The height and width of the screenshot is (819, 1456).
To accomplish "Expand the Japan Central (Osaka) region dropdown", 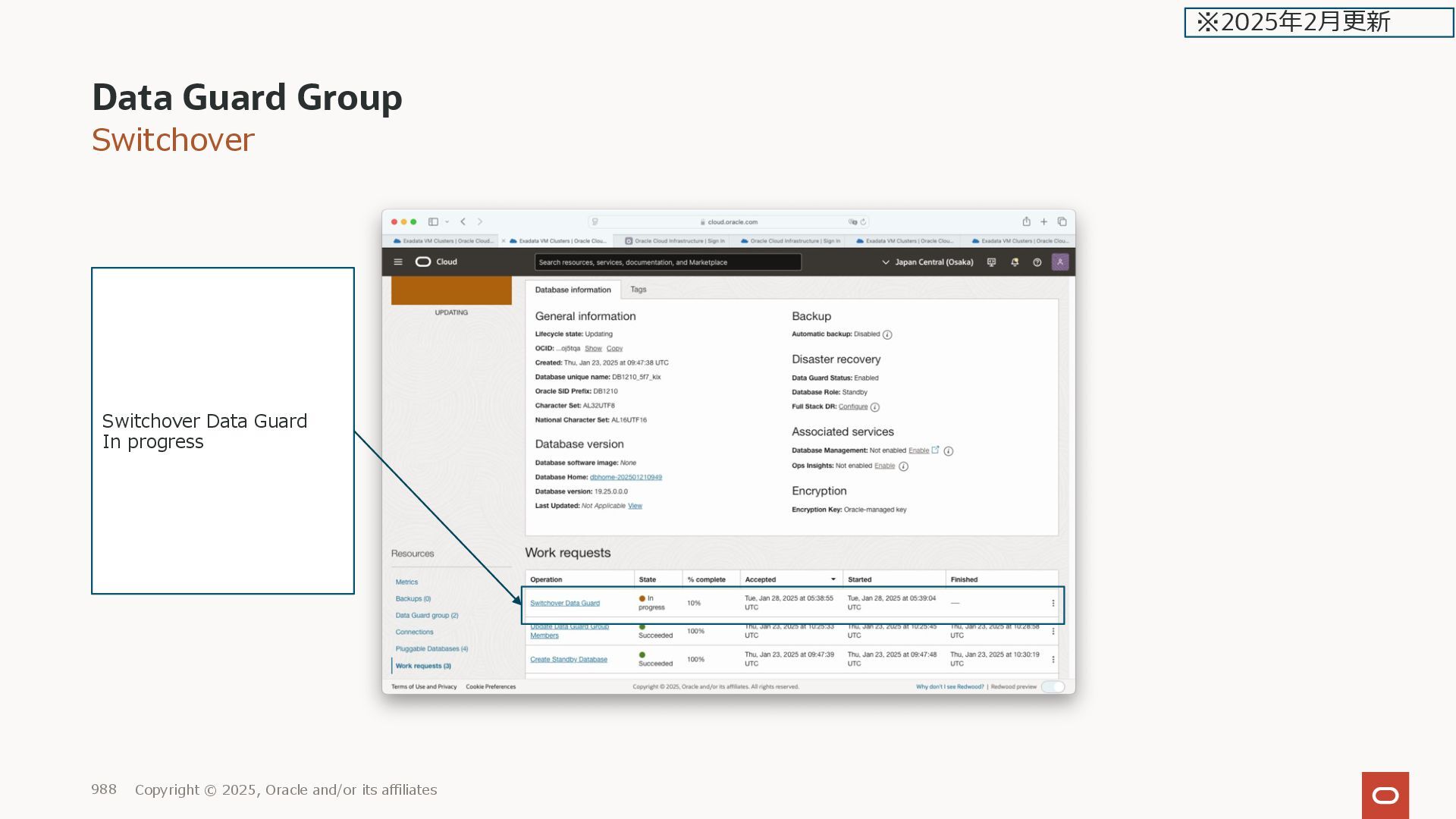I will 927,262.
